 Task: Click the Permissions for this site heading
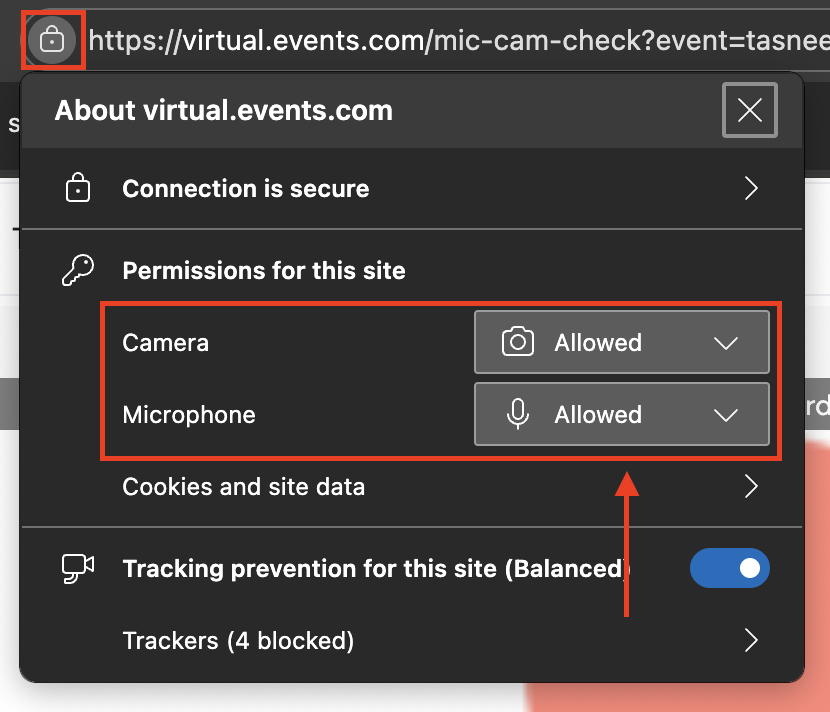tap(264, 270)
